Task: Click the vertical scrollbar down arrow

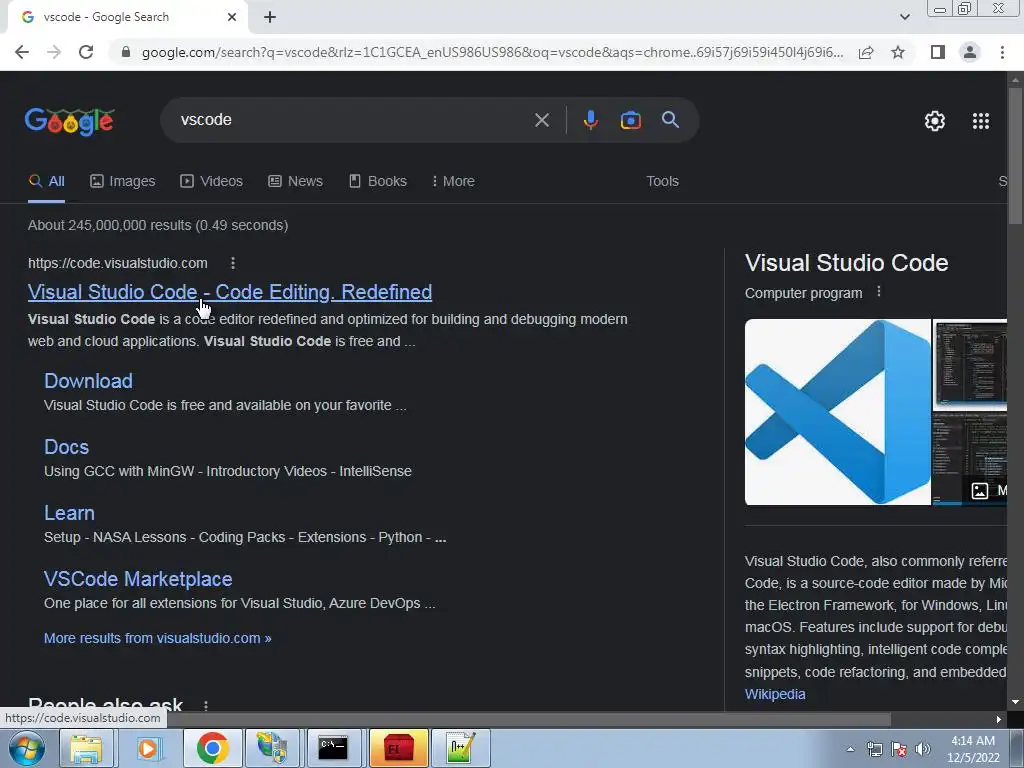Action: [x=1015, y=703]
